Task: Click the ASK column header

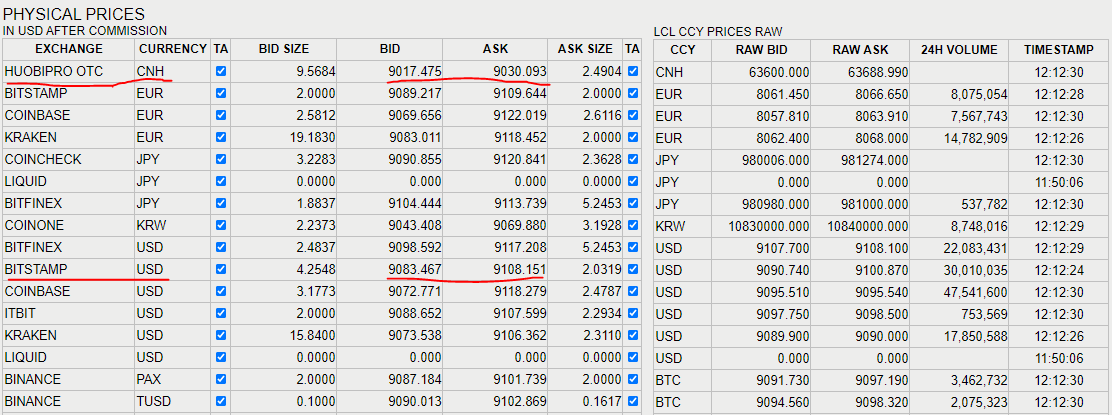Action: click(495, 49)
